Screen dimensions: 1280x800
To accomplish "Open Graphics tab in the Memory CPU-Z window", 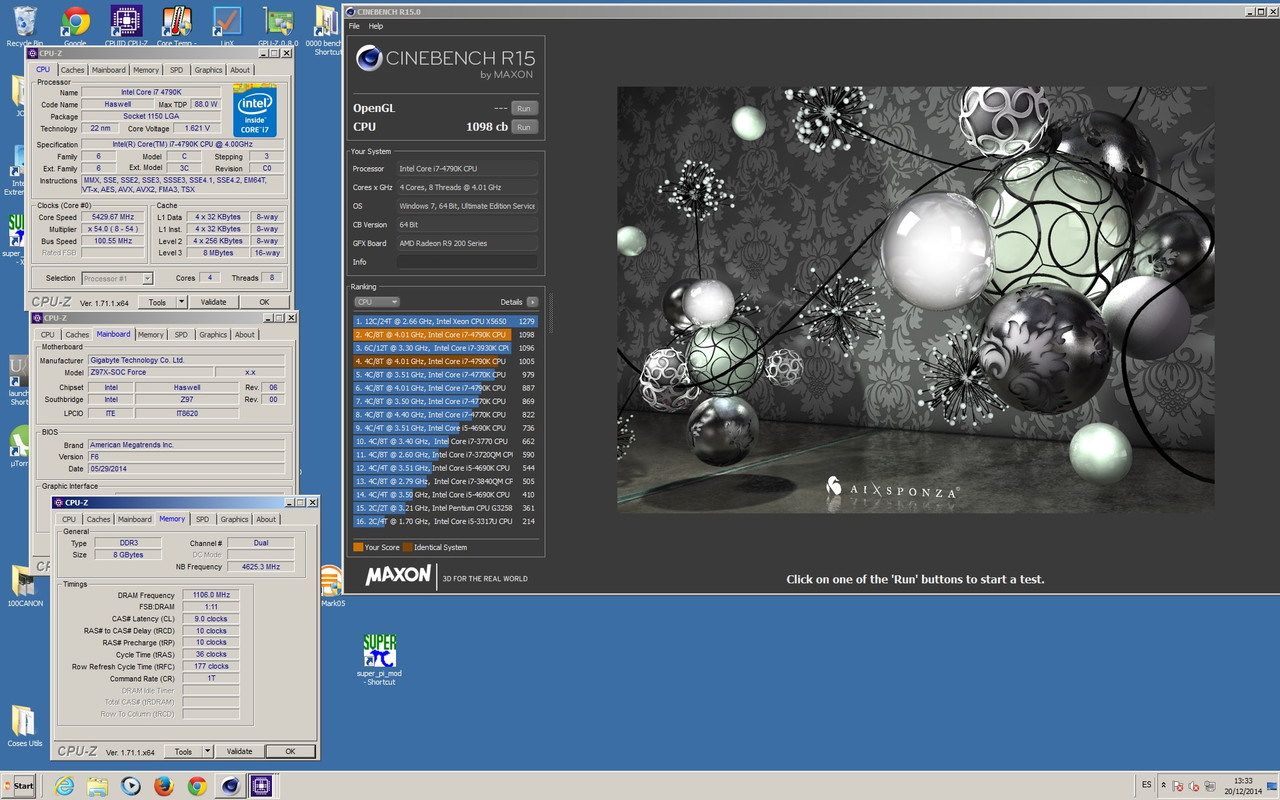I will [234, 519].
